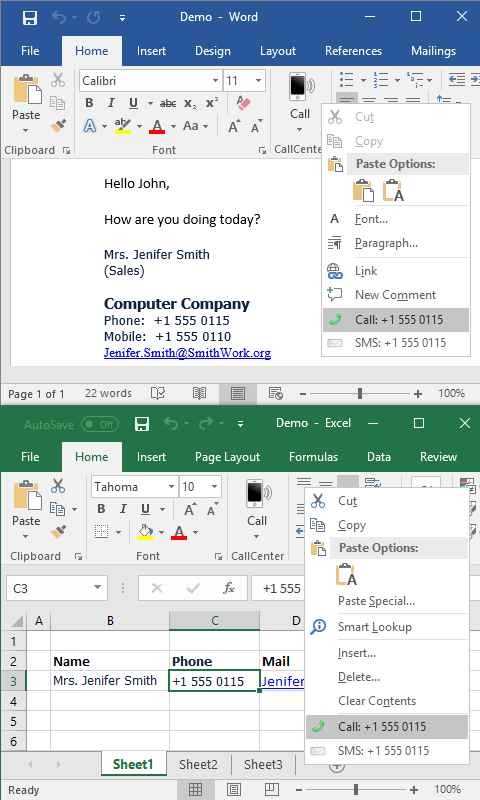Click Clear Formatting eraser icon in Word
The width and height of the screenshot is (480, 800).
[x=244, y=103]
